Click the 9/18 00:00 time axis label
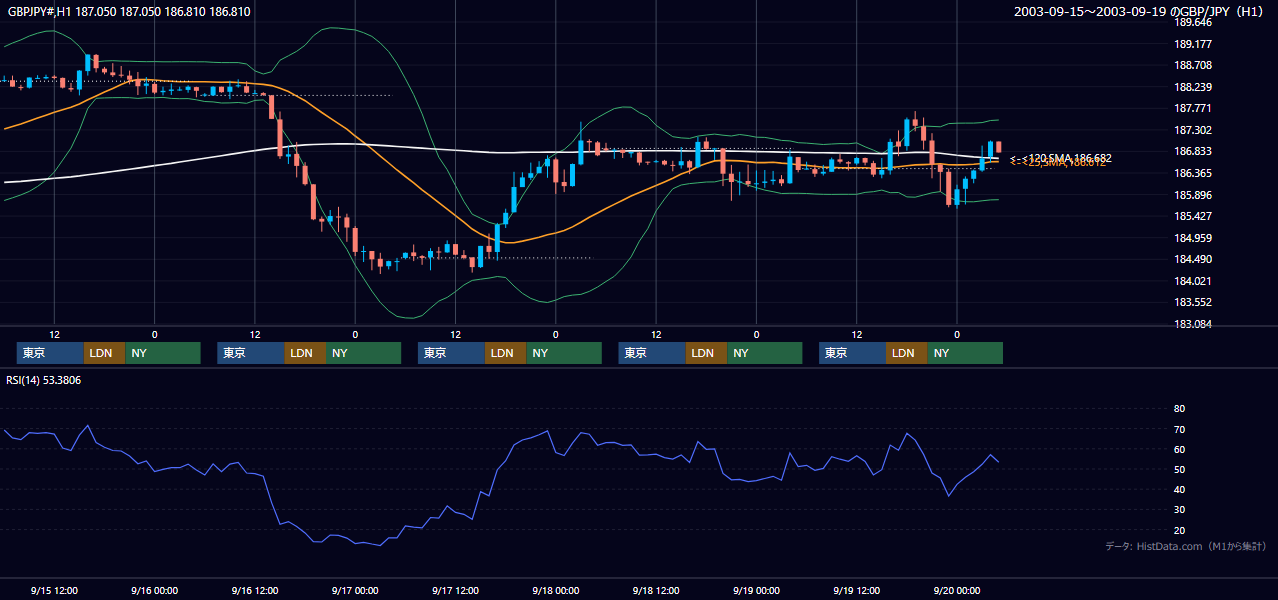 click(555, 590)
